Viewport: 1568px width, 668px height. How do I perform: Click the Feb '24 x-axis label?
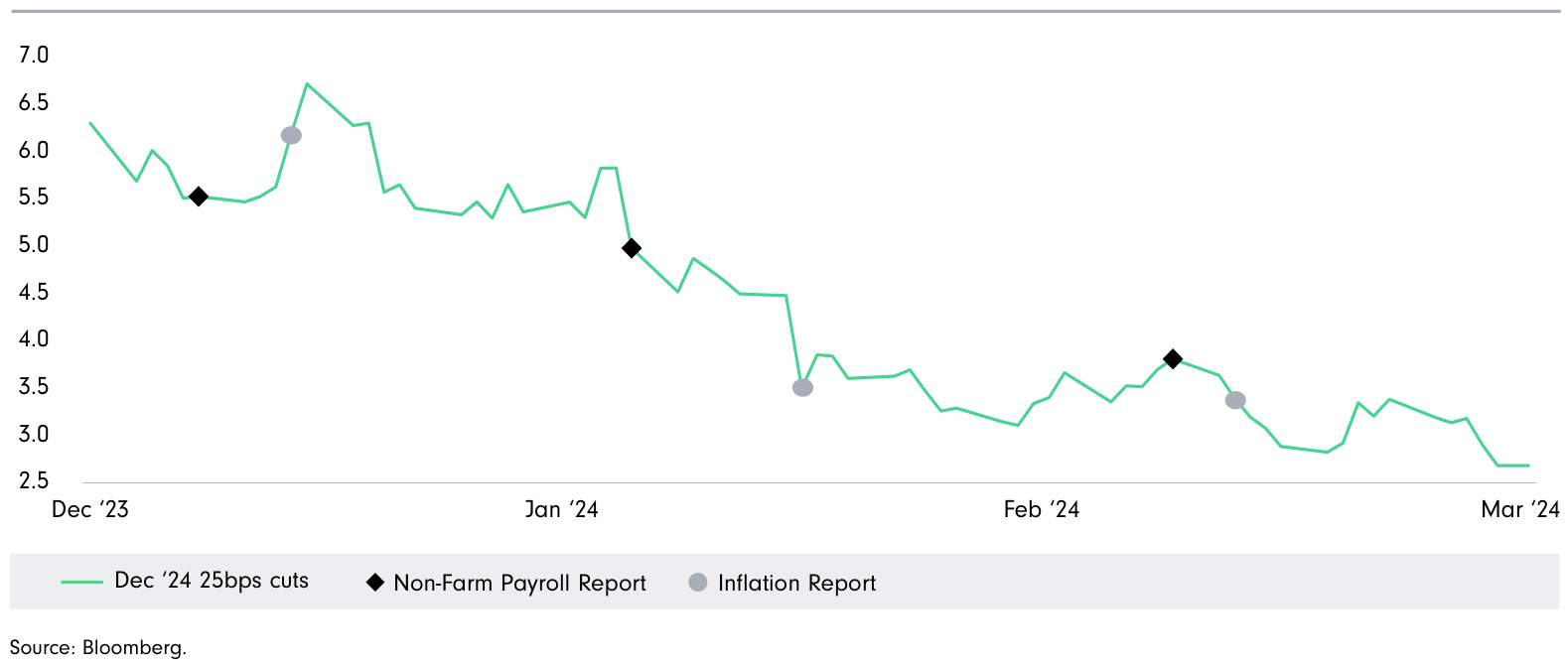tap(1041, 509)
